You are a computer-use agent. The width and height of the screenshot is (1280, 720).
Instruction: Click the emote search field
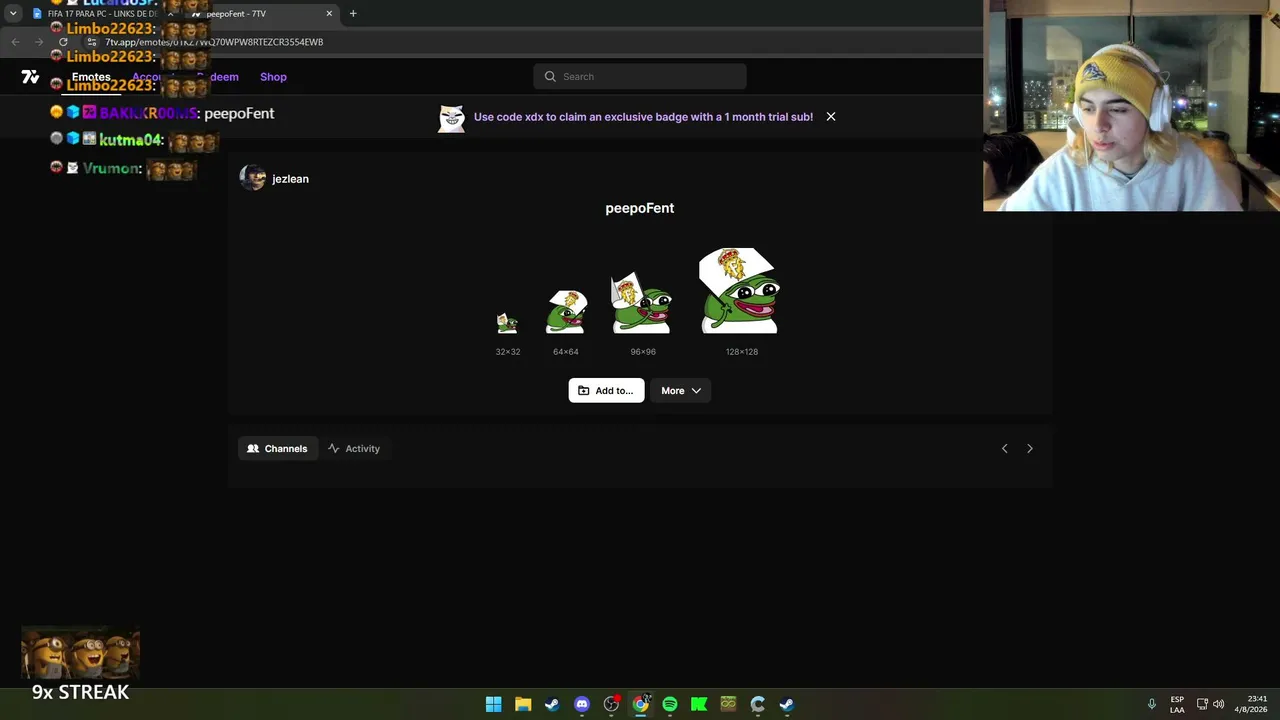(640, 77)
